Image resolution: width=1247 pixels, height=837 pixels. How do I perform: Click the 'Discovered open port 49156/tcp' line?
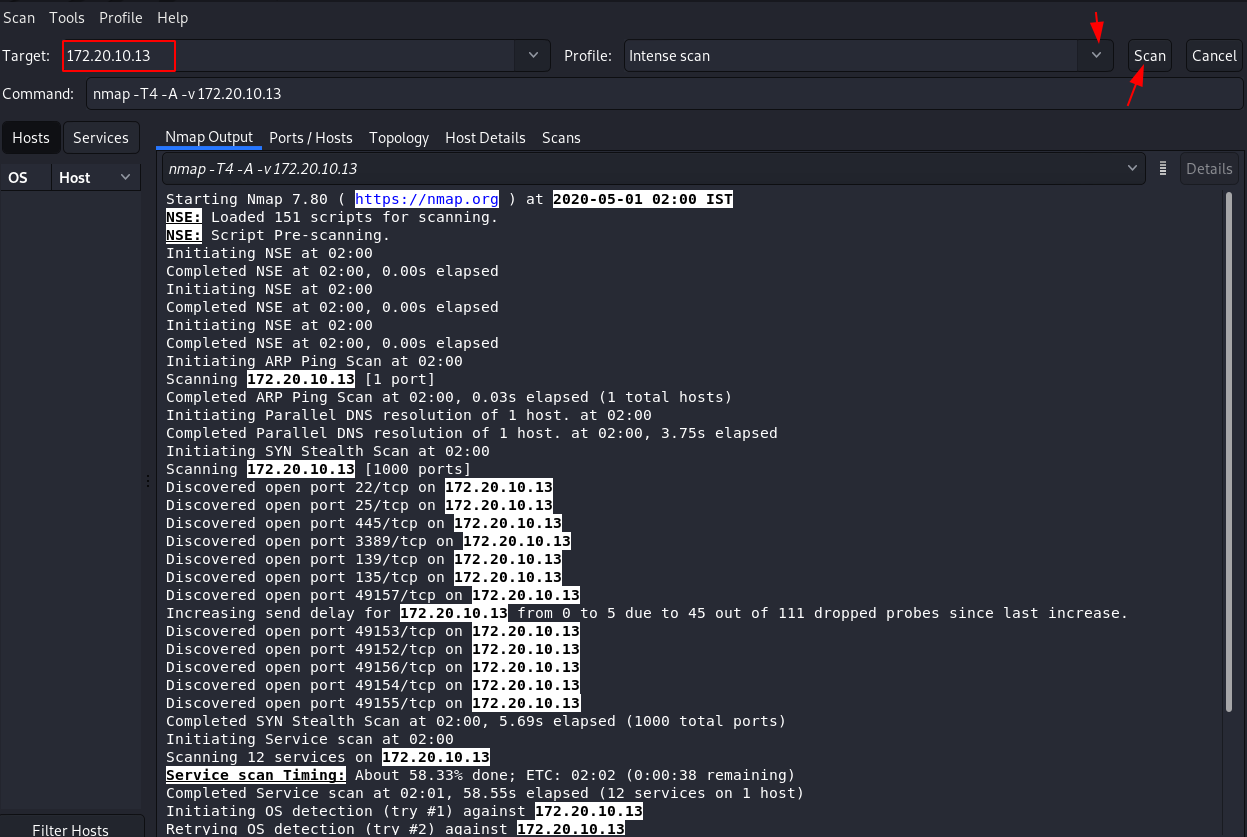373,668
